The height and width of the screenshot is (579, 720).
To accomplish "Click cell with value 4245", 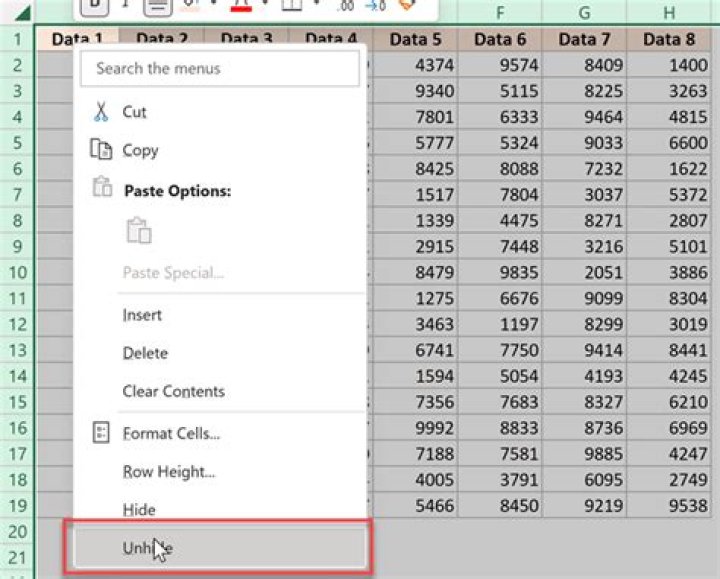I will tap(669, 376).
